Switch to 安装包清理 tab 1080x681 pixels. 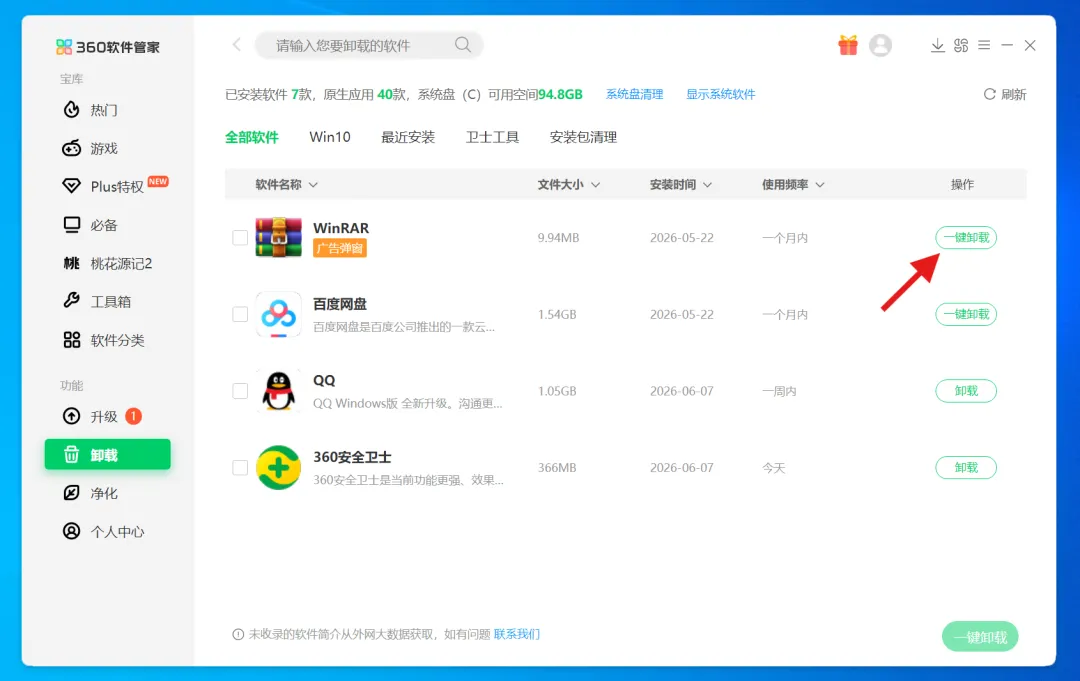click(x=583, y=137)
